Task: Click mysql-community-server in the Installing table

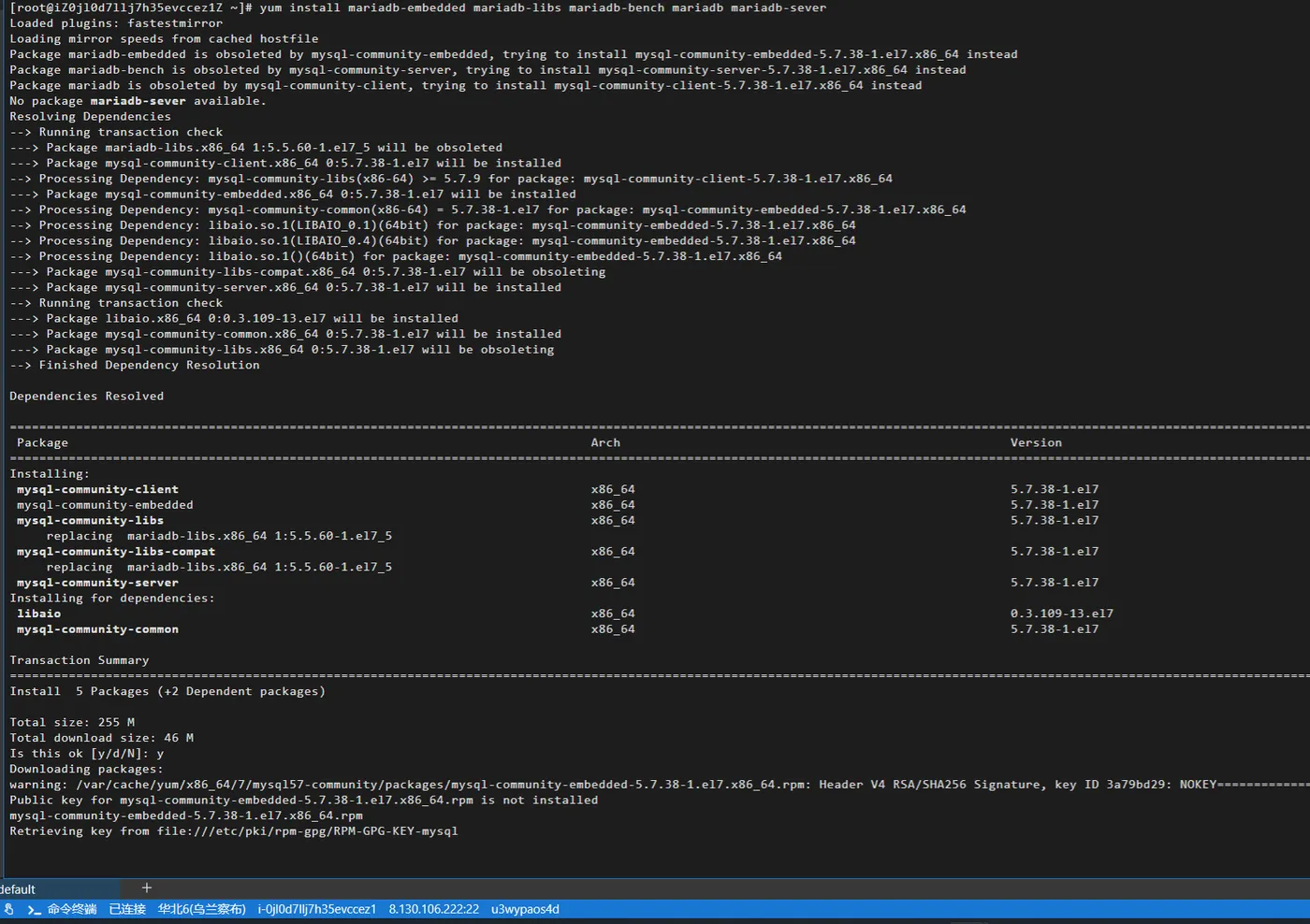Action: click(x=97, y=583)
